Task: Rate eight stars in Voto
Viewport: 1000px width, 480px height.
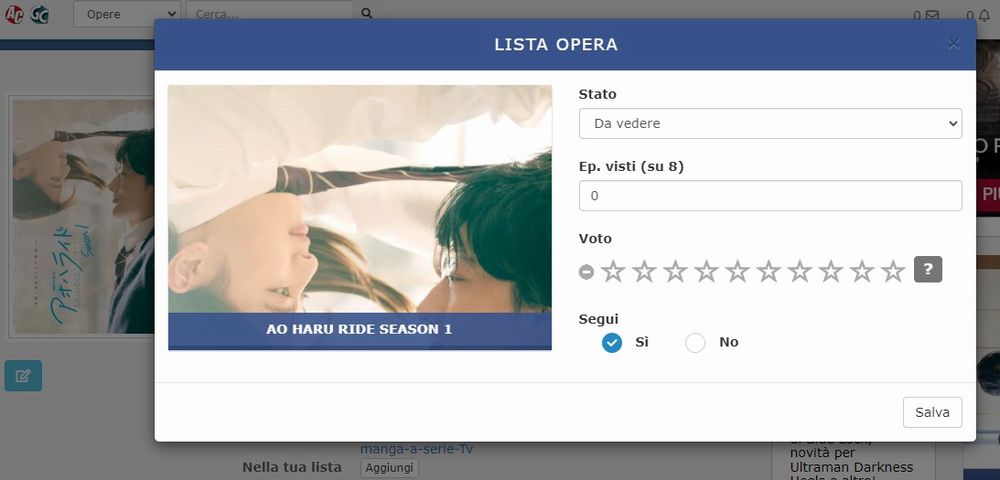Action: click(x=831, y=271)
